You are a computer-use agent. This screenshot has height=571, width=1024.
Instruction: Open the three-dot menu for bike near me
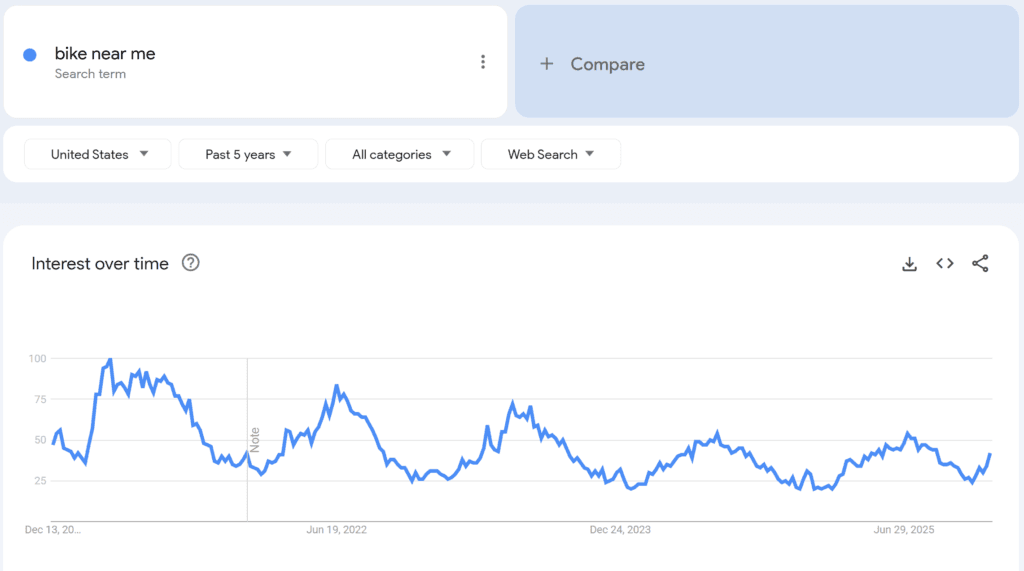[483, 62]
